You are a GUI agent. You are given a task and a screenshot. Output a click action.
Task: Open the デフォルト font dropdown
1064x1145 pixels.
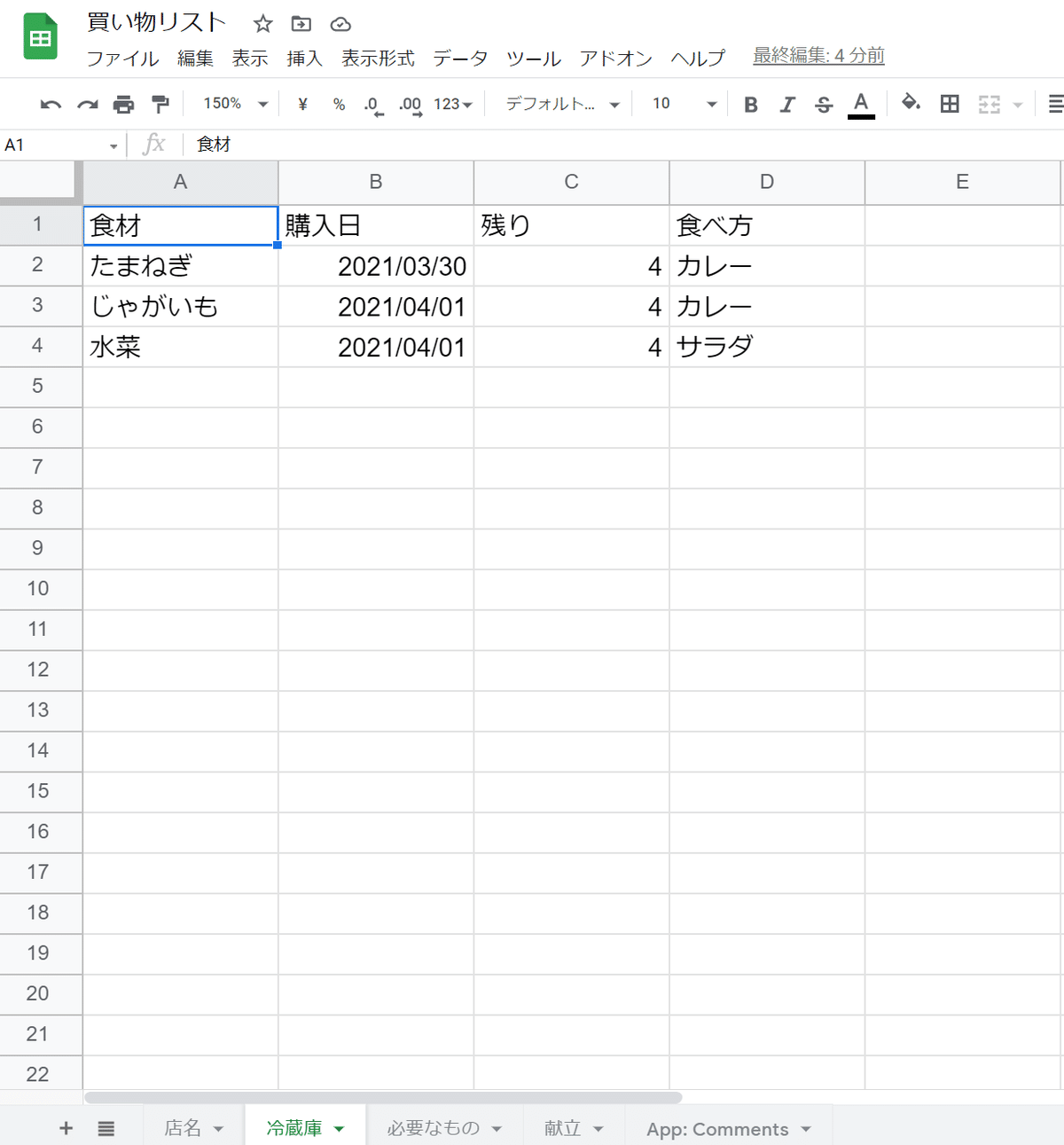[x=562, y=104]
